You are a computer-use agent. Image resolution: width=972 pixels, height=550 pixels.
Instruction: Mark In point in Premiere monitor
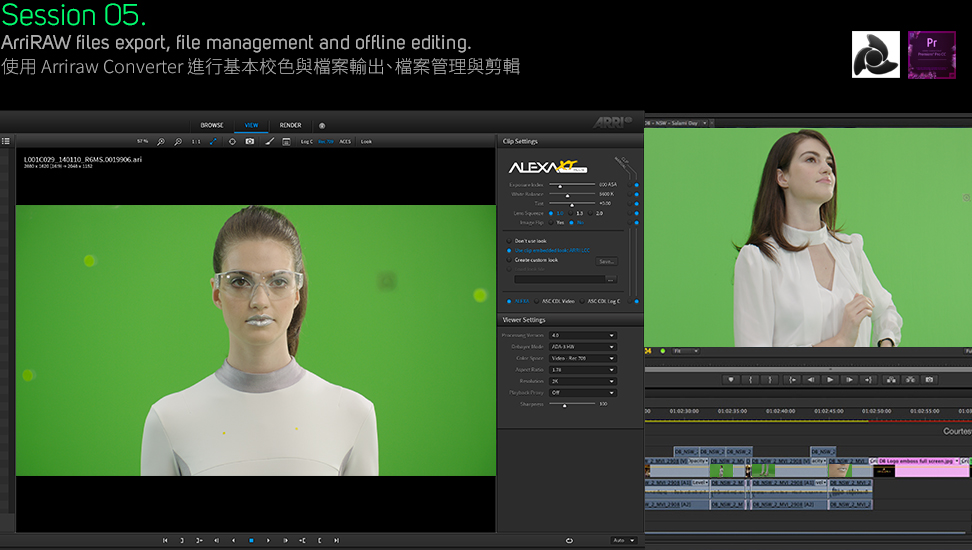751,379
